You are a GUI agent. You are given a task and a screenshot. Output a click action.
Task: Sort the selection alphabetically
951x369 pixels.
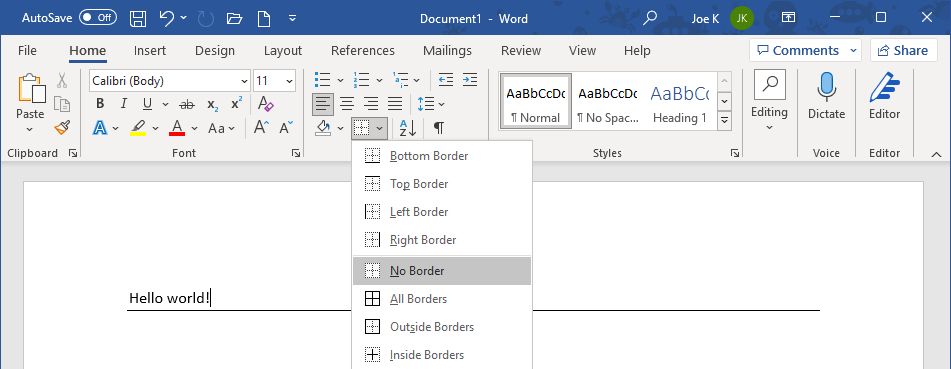(408, 127)
